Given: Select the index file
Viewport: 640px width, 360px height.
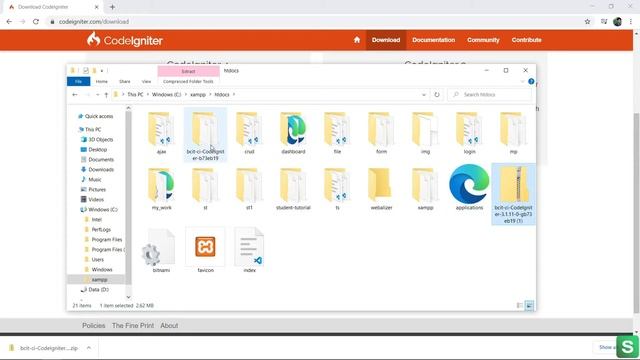Looking at the screenshot, I should point(249,251).
